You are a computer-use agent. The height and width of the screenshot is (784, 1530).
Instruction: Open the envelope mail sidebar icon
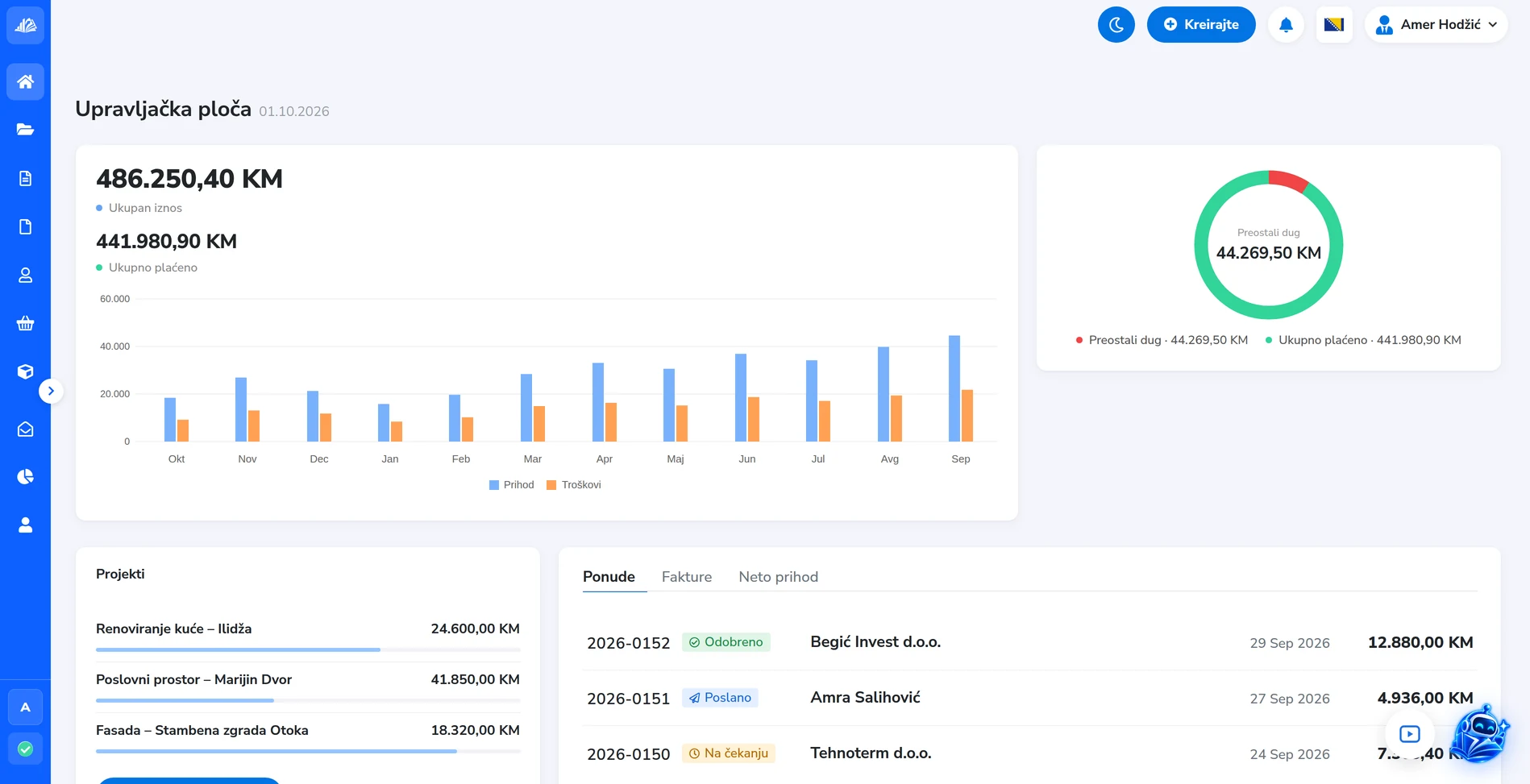[25, 429]
